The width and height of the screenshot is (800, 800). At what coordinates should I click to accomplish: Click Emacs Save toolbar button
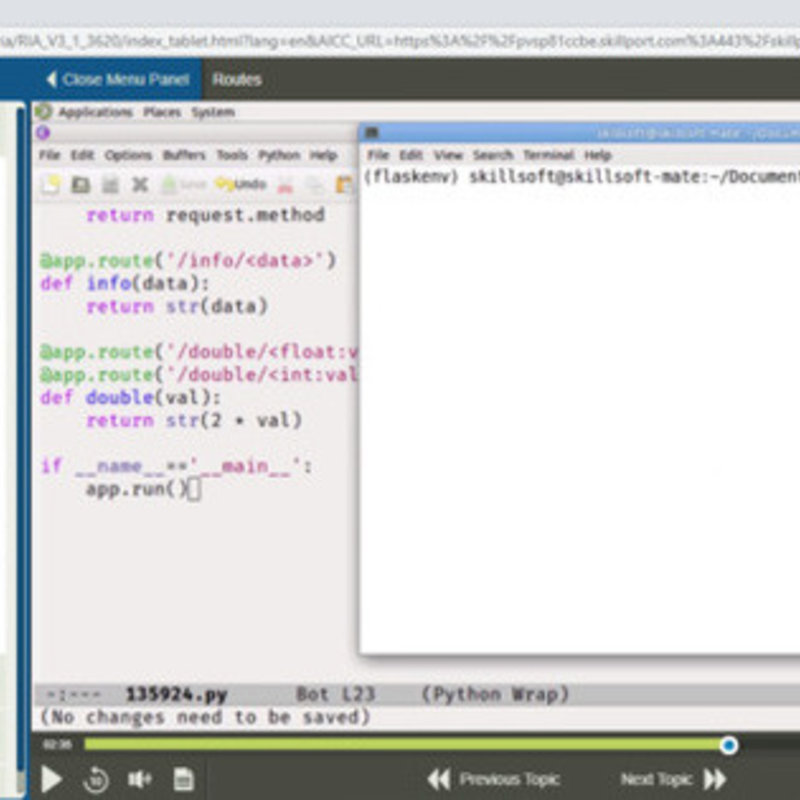tap(183, 184)
